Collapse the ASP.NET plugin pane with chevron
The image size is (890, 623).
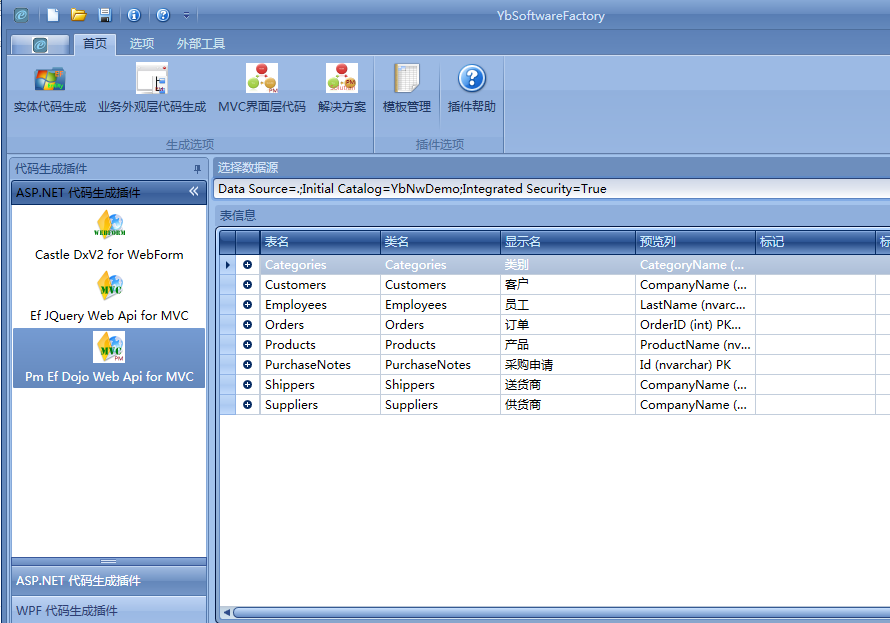194,192
